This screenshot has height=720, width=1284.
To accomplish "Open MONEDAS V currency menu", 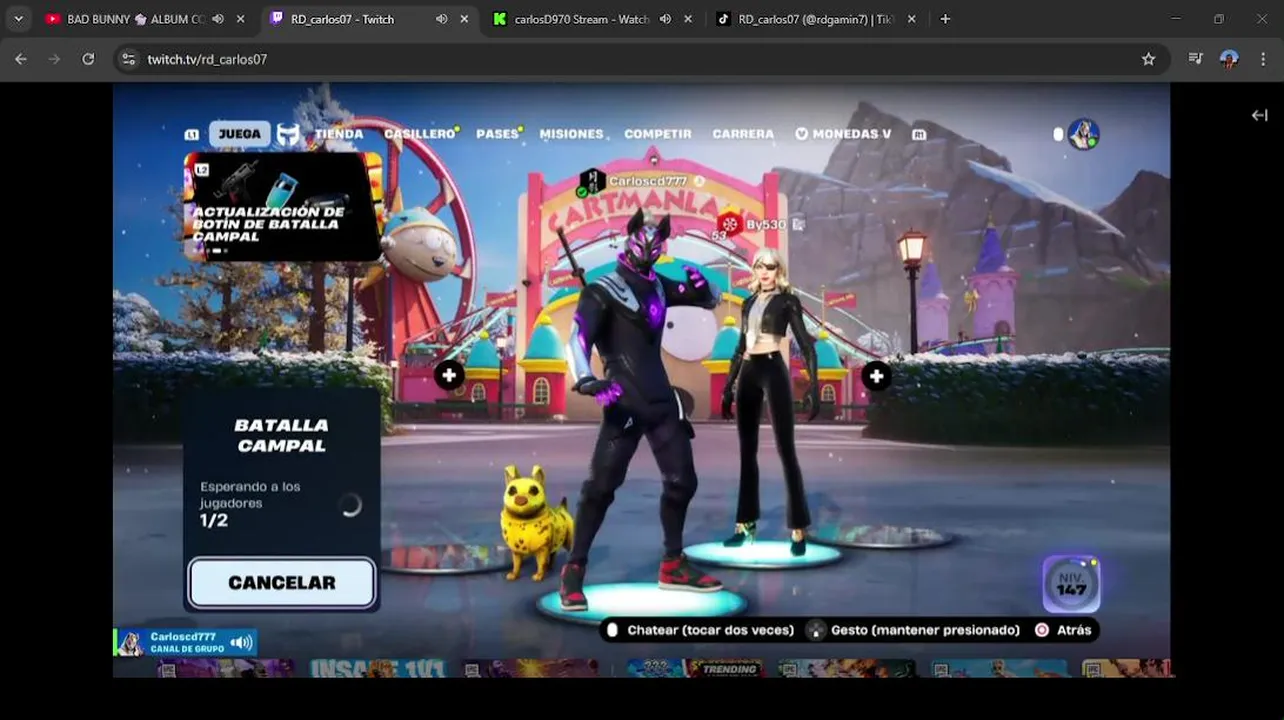I will pyautogui.click(x=843, y=134).
